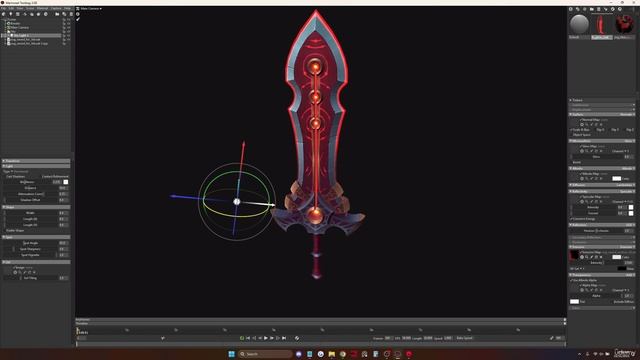Click the duplicate icon in the scene toolbar

(x=64, y=14)
